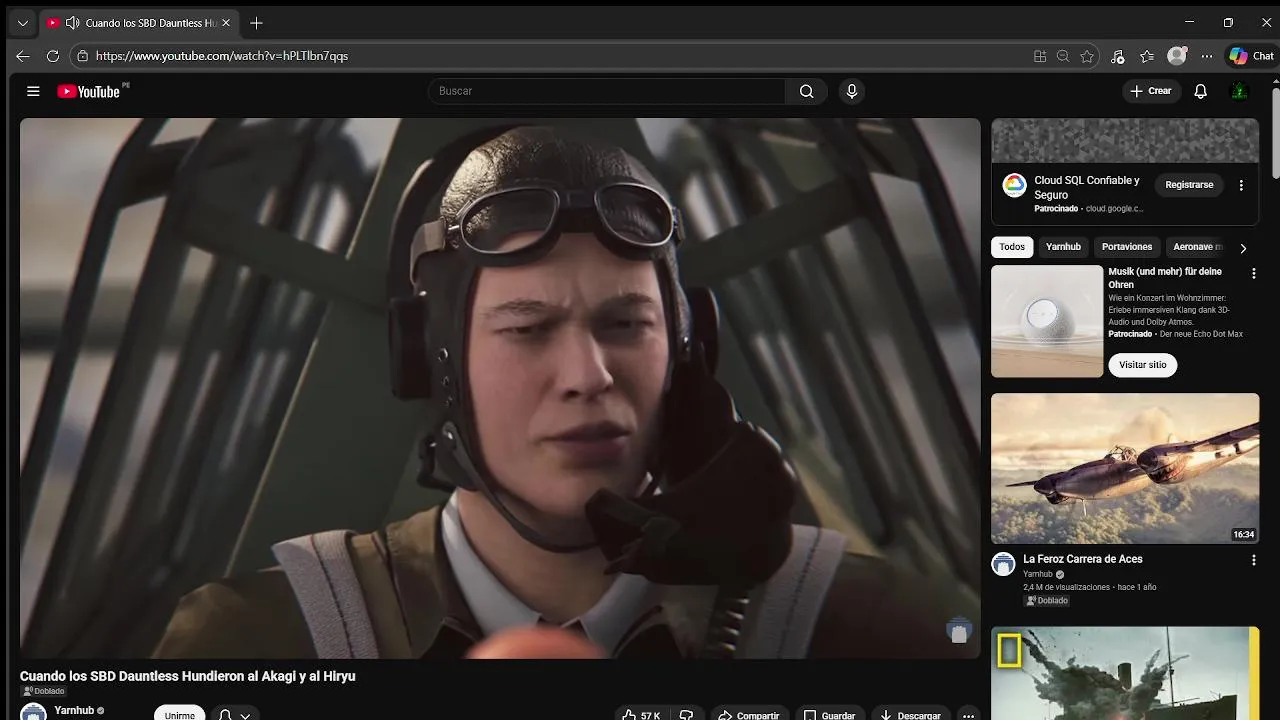Download the video with Descargar
This screenshot has width=1280, height=720.
click(910, 715)
